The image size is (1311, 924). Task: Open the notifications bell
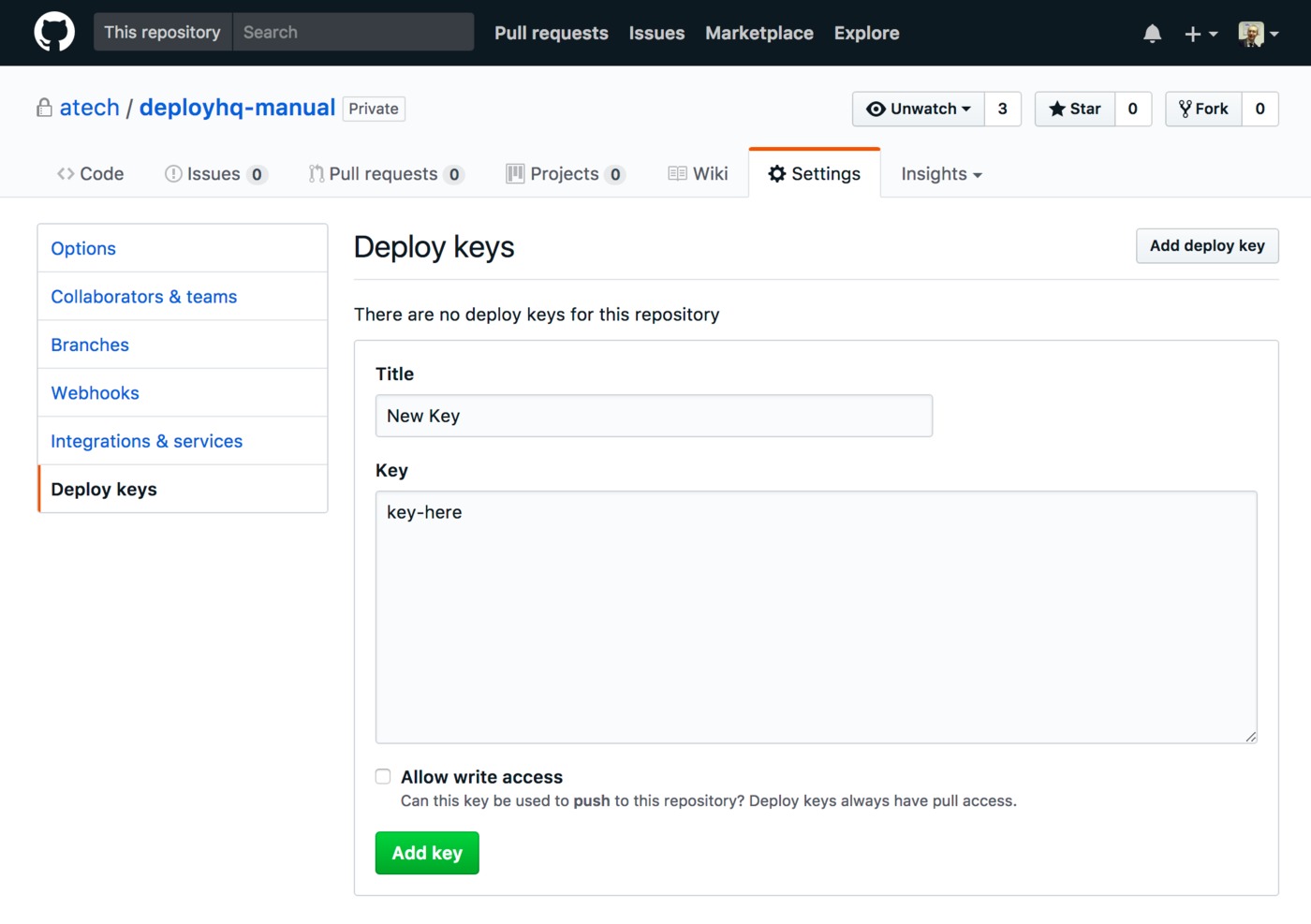pos(1152,34)
